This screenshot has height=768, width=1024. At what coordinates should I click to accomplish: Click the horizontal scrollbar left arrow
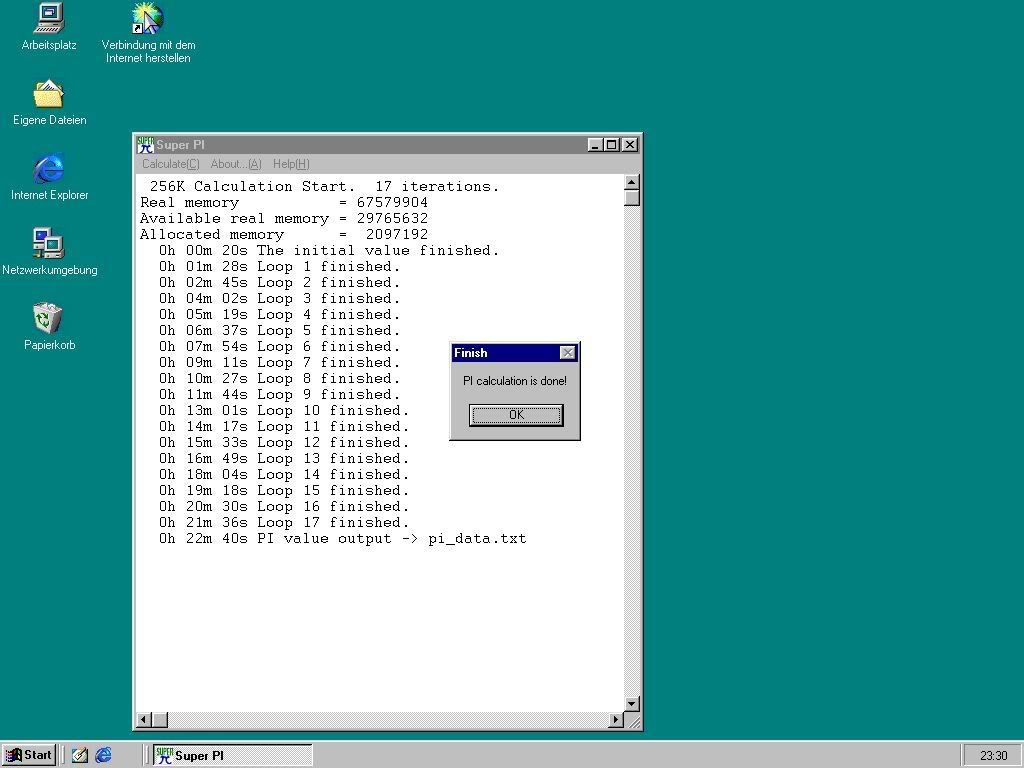pyautogui.click(x=144, y=720)
